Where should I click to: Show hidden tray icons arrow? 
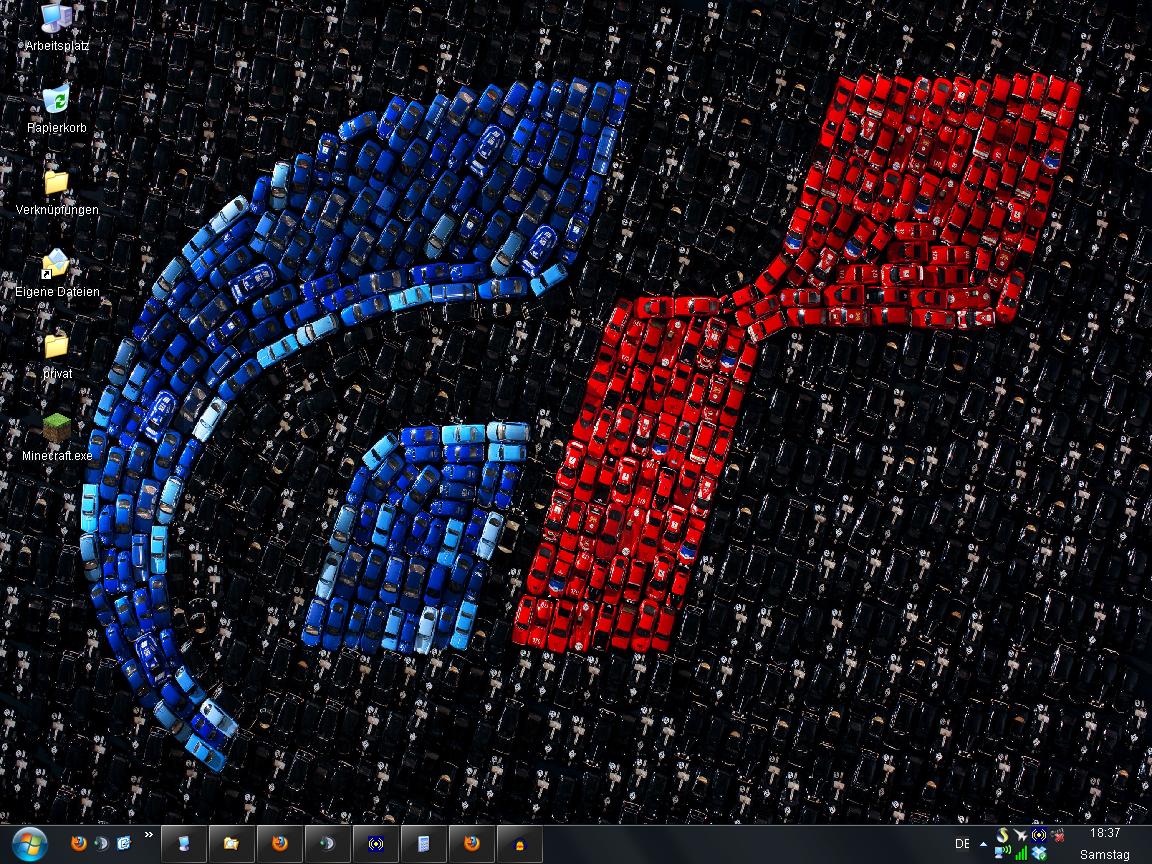click(x=983, y=844)
